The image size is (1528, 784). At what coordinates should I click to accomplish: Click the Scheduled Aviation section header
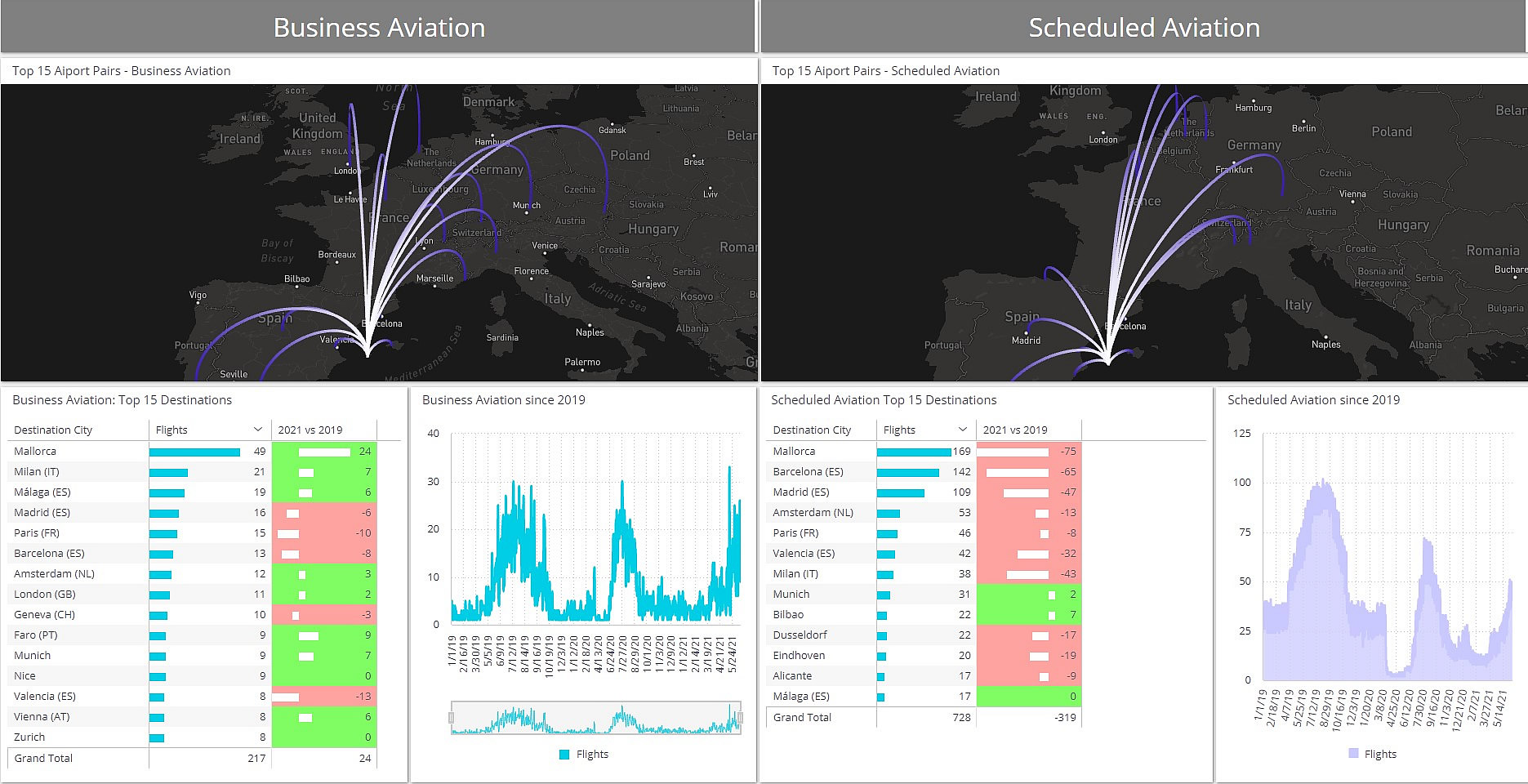[x=1144, y=27]
